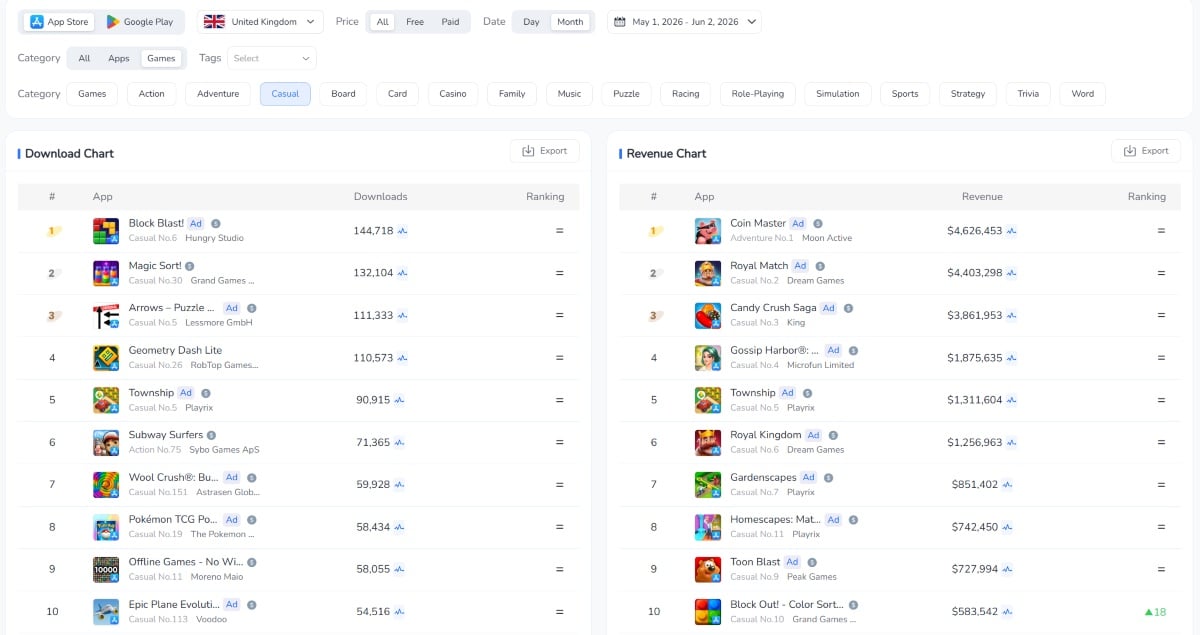The width and height of the screenshot is (1200, 635).
Task: Click $4,626,453 revenue value
Action: pyautogui.click(x=974, y=231)
